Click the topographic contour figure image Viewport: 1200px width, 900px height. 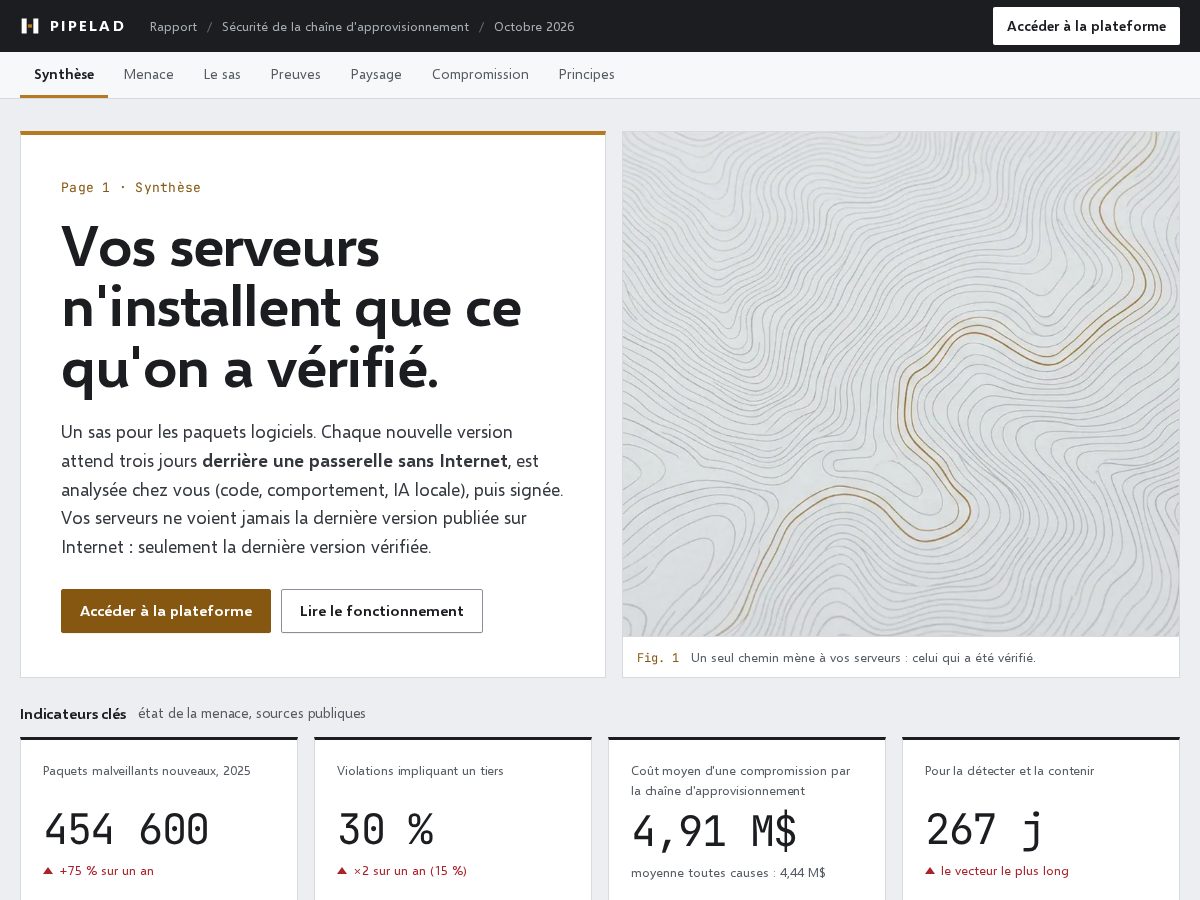tap(901, 384)
